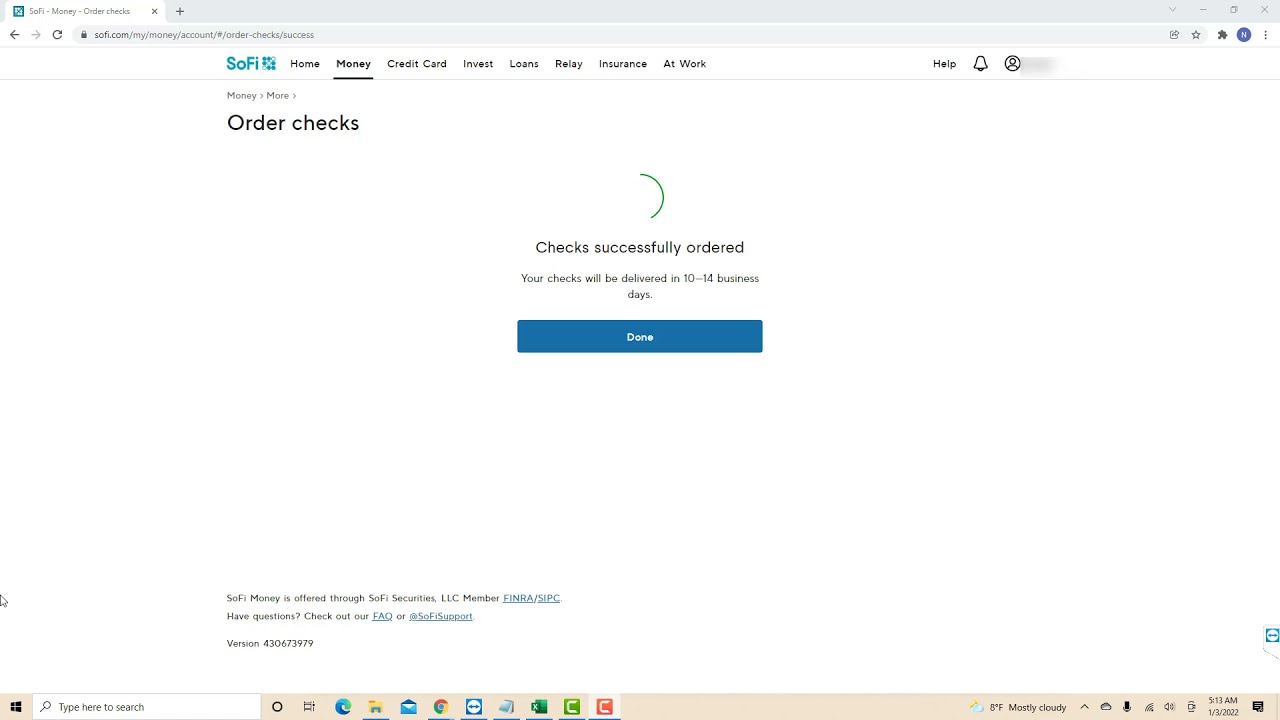This screenshot has width=1280, height=720.
Task: Select the Money navigation tab
Action: pos(353,63)
